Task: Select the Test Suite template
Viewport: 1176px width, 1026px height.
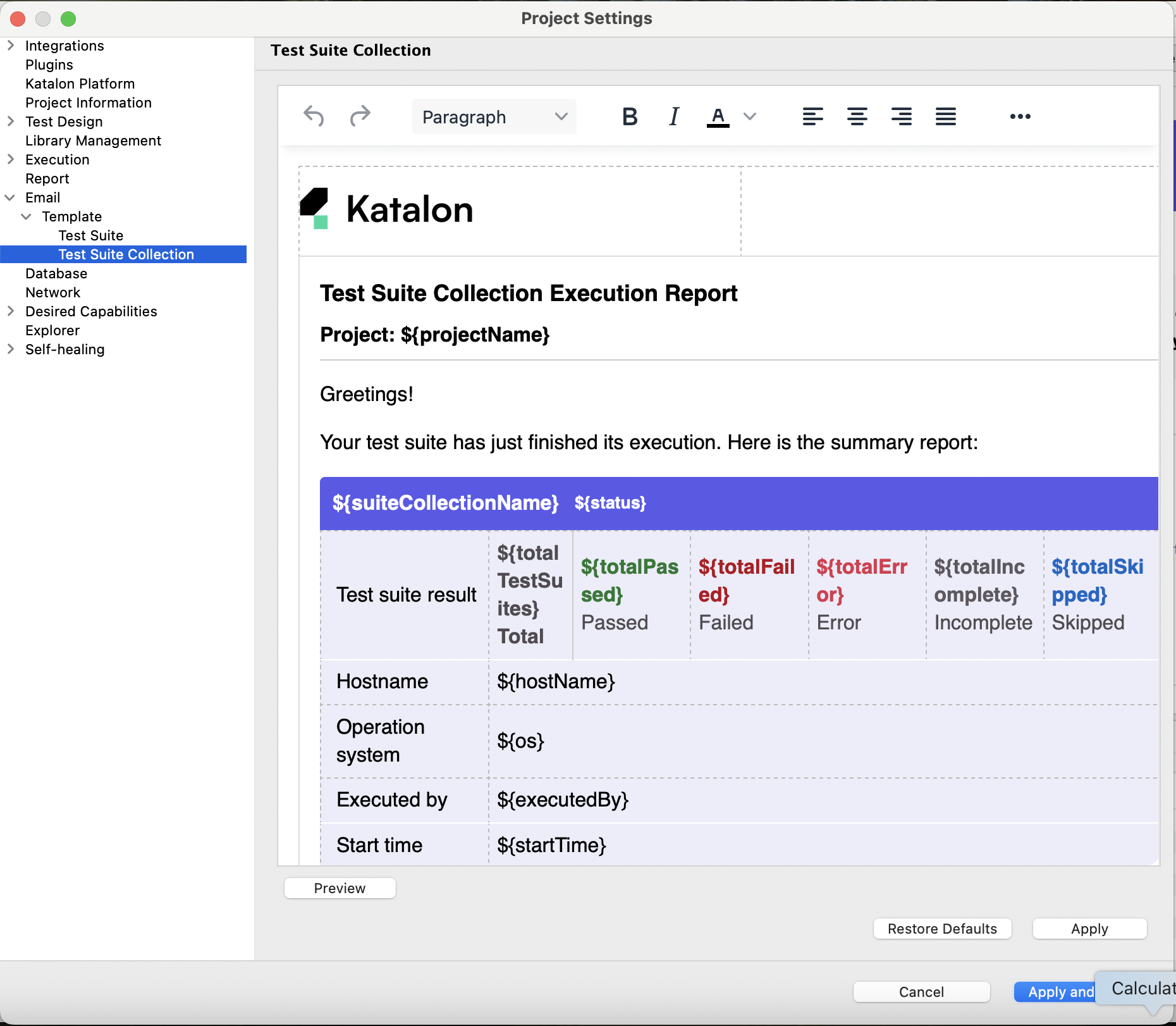Action: (91, 235)
